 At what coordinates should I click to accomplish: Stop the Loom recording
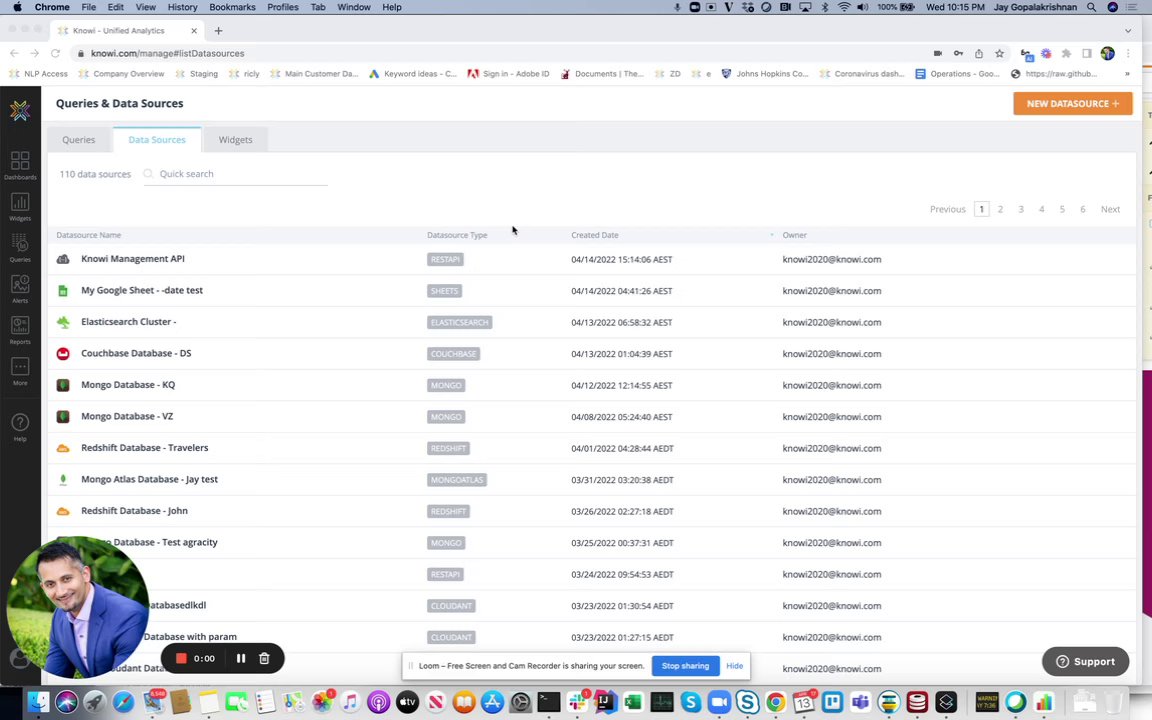point(181,658)
